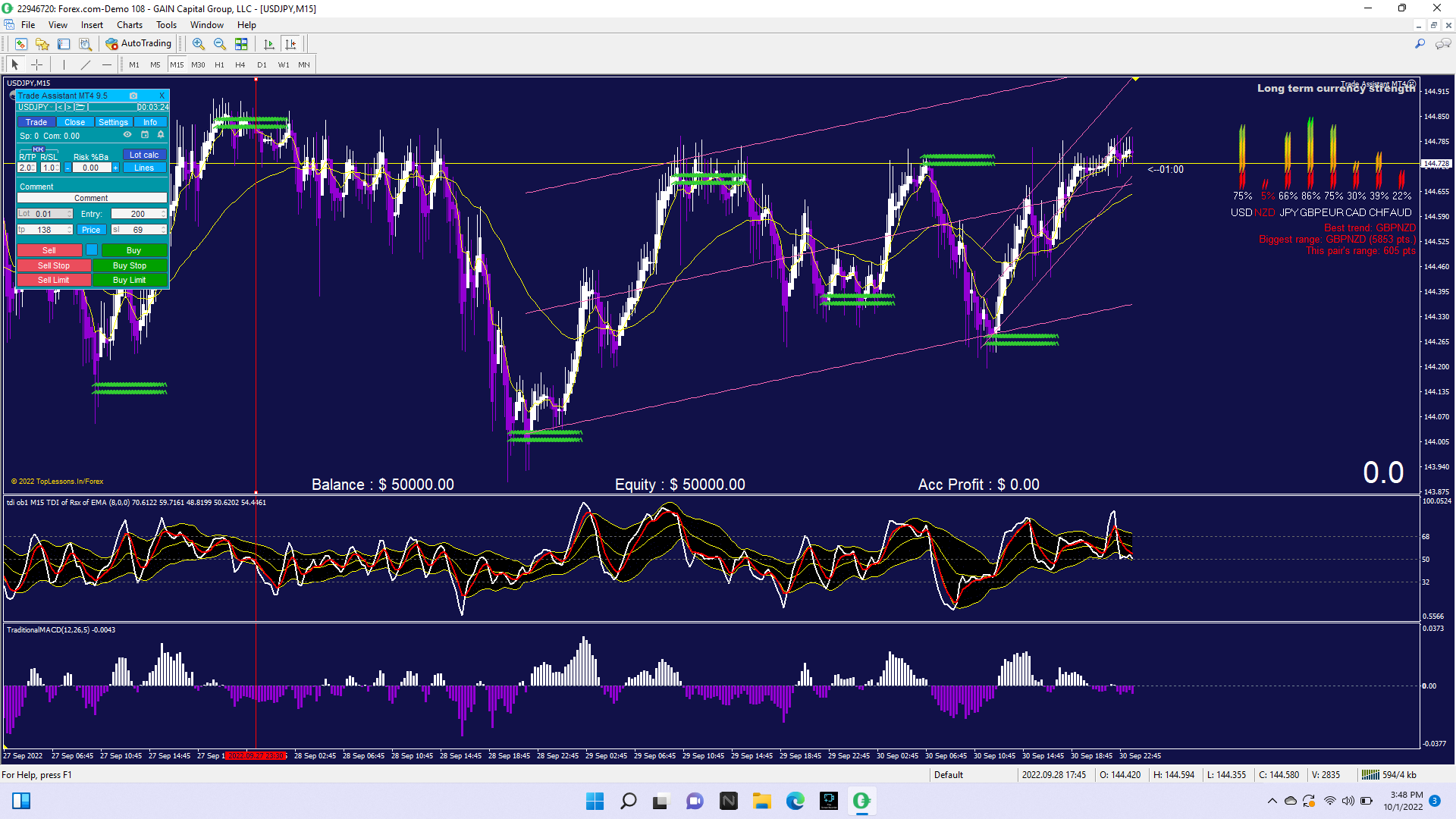
Task: Enable the chart shift toolbar icon
Action: click(x=290, y=44)
